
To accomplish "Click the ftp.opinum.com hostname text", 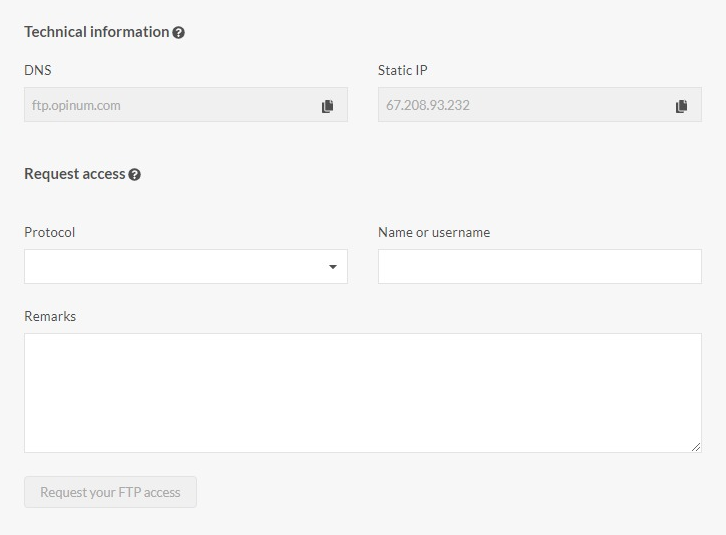I will (x=76, y=105).
